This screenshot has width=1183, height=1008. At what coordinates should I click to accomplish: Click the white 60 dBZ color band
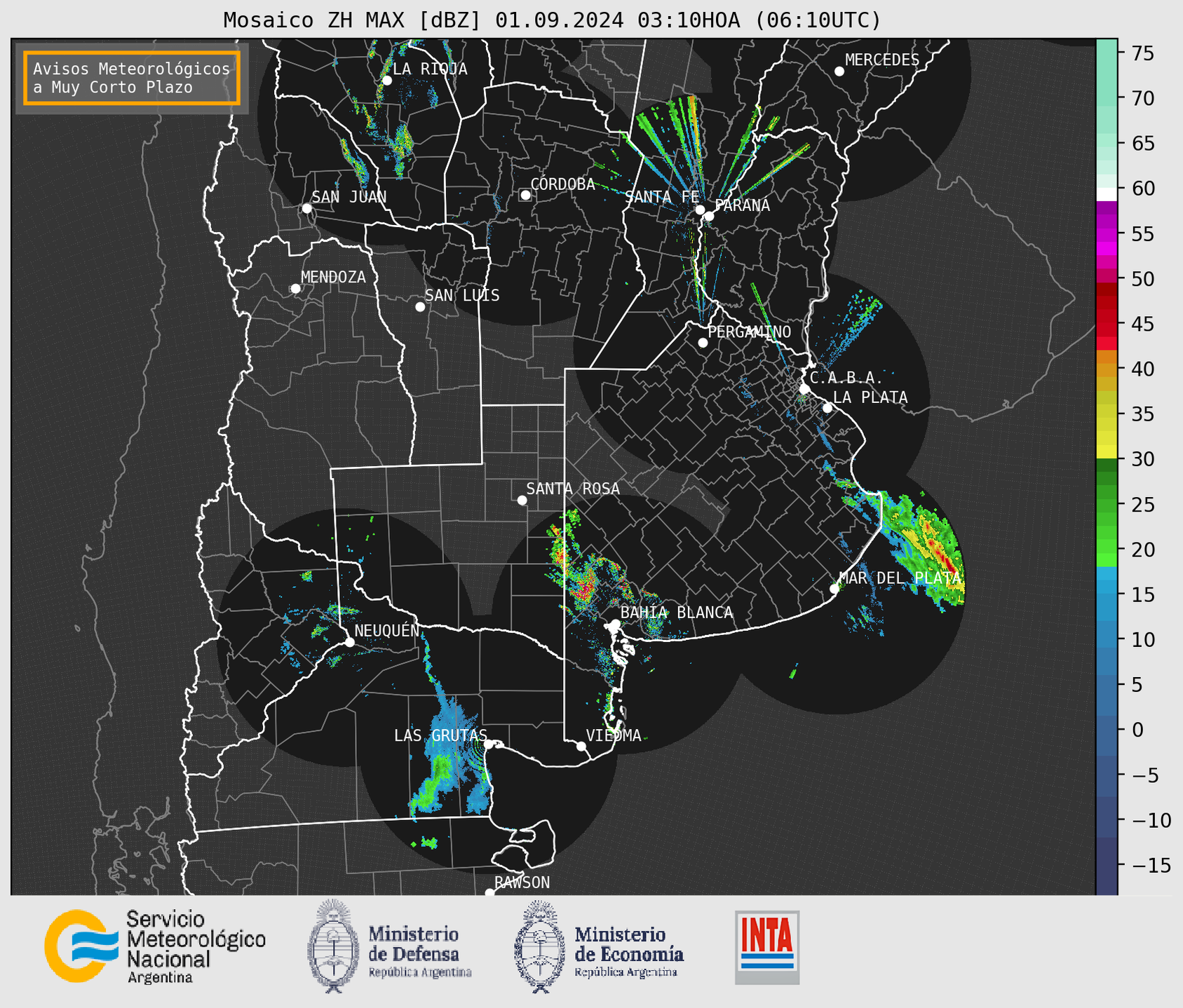click(1107, 194)
